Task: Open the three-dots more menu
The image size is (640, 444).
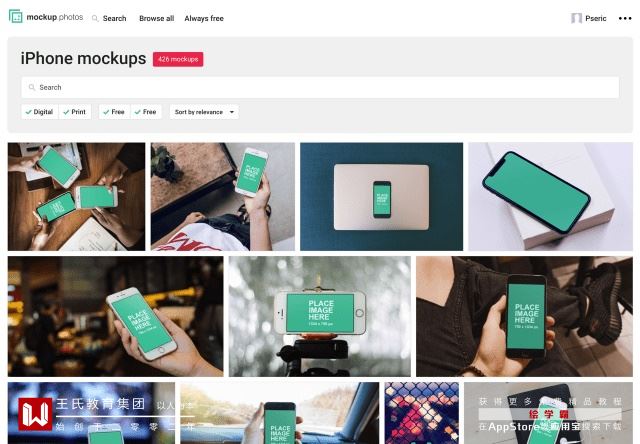Action: click(x=625, y=18)
